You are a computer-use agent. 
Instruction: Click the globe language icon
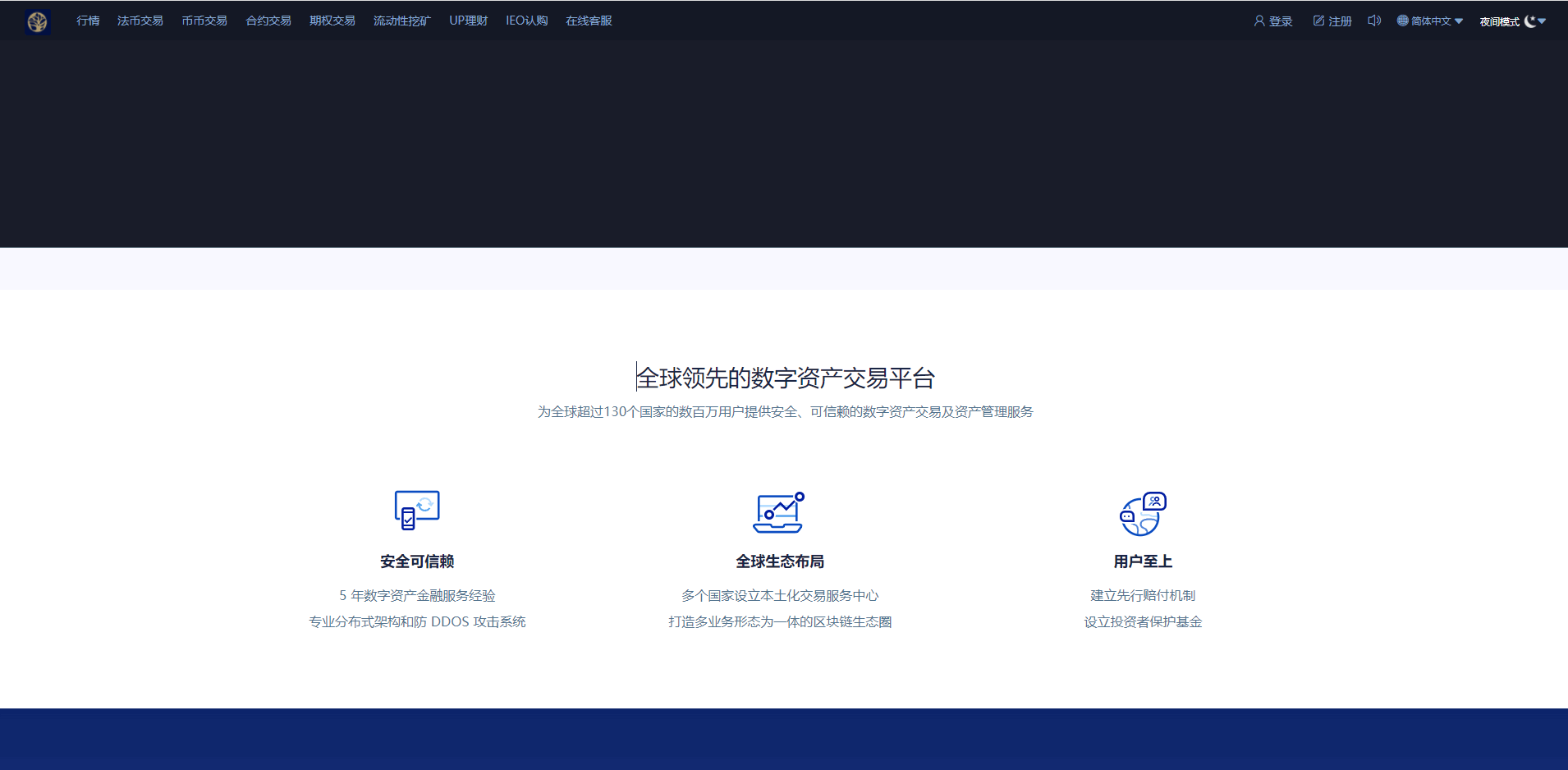[1402, 21]
